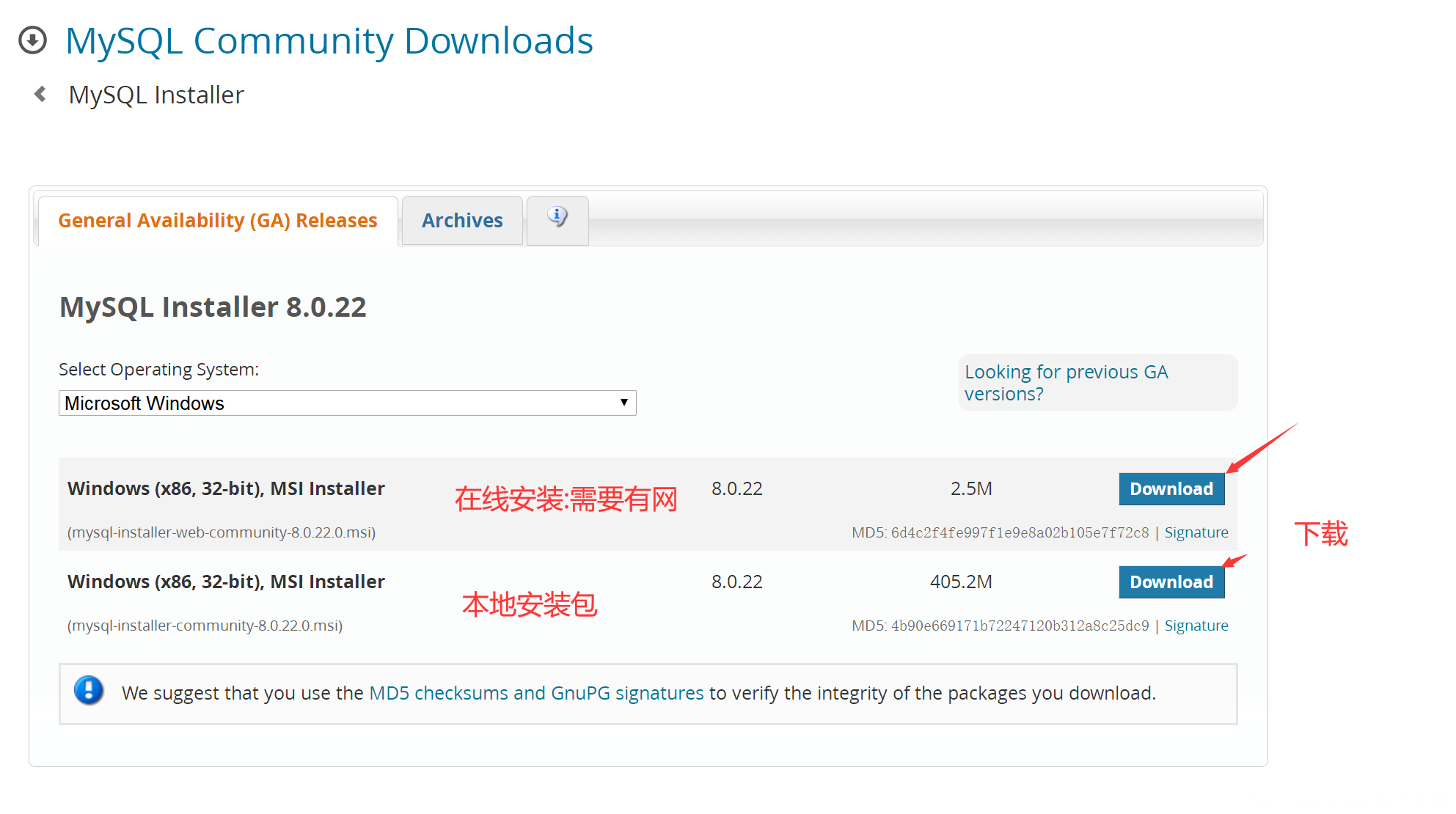Click filename mysql-installer-community-8.0.22.0.msi

[x=205, y=626]
